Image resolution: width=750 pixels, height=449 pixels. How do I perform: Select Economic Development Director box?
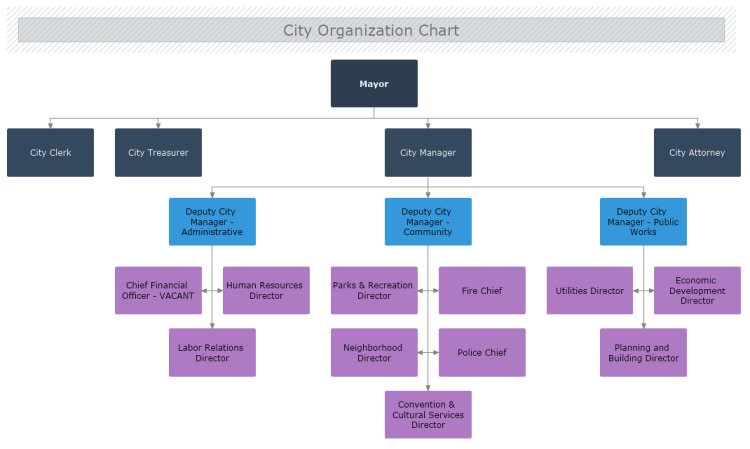pos(697,290)
